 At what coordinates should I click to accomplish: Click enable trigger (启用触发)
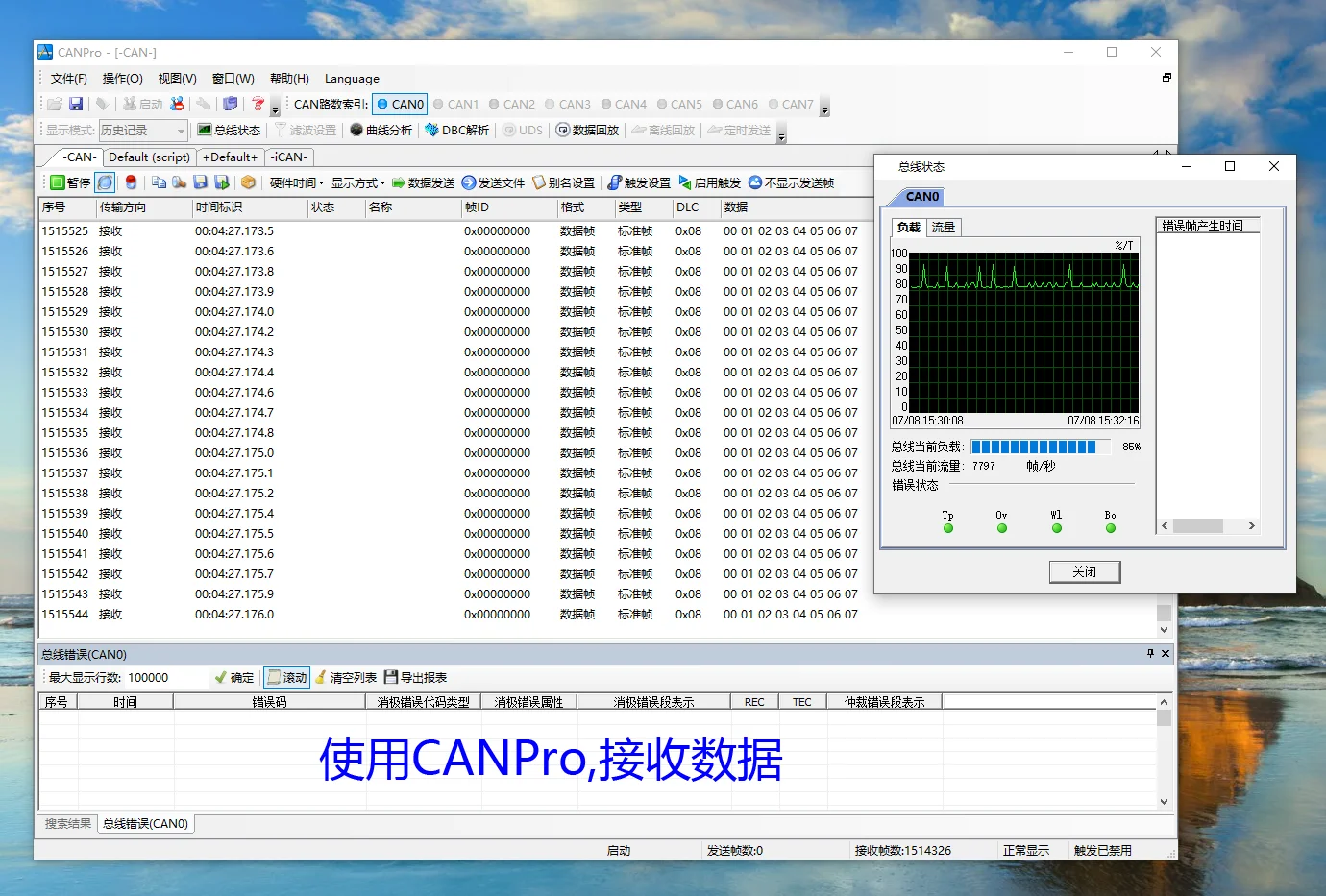point(709,182)
